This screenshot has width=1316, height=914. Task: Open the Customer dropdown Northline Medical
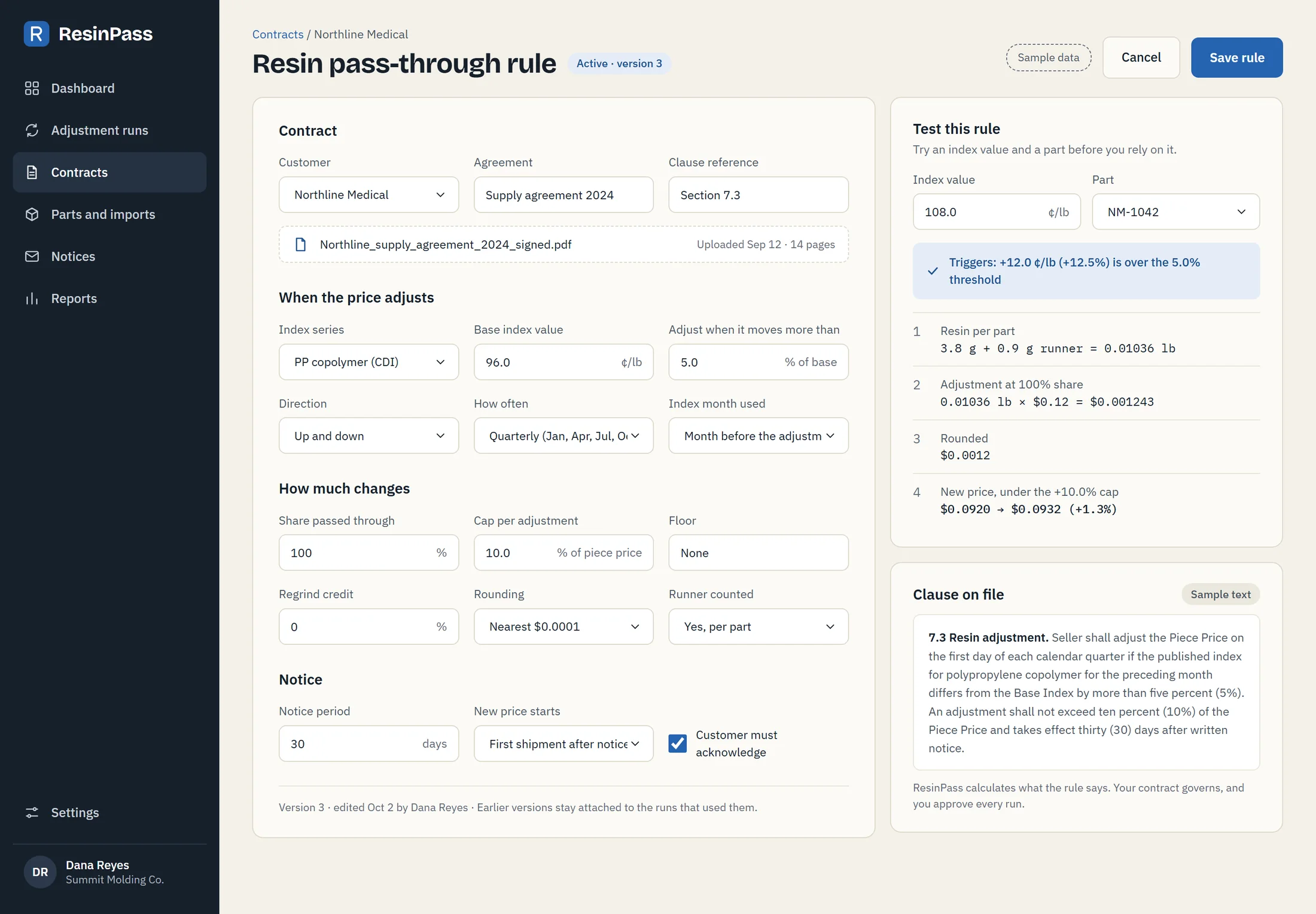[368, 195]
